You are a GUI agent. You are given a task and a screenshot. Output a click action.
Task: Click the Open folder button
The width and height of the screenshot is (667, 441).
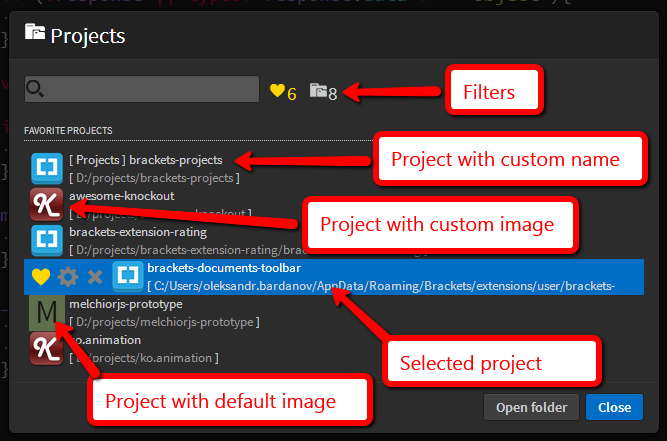pos(531,407)
